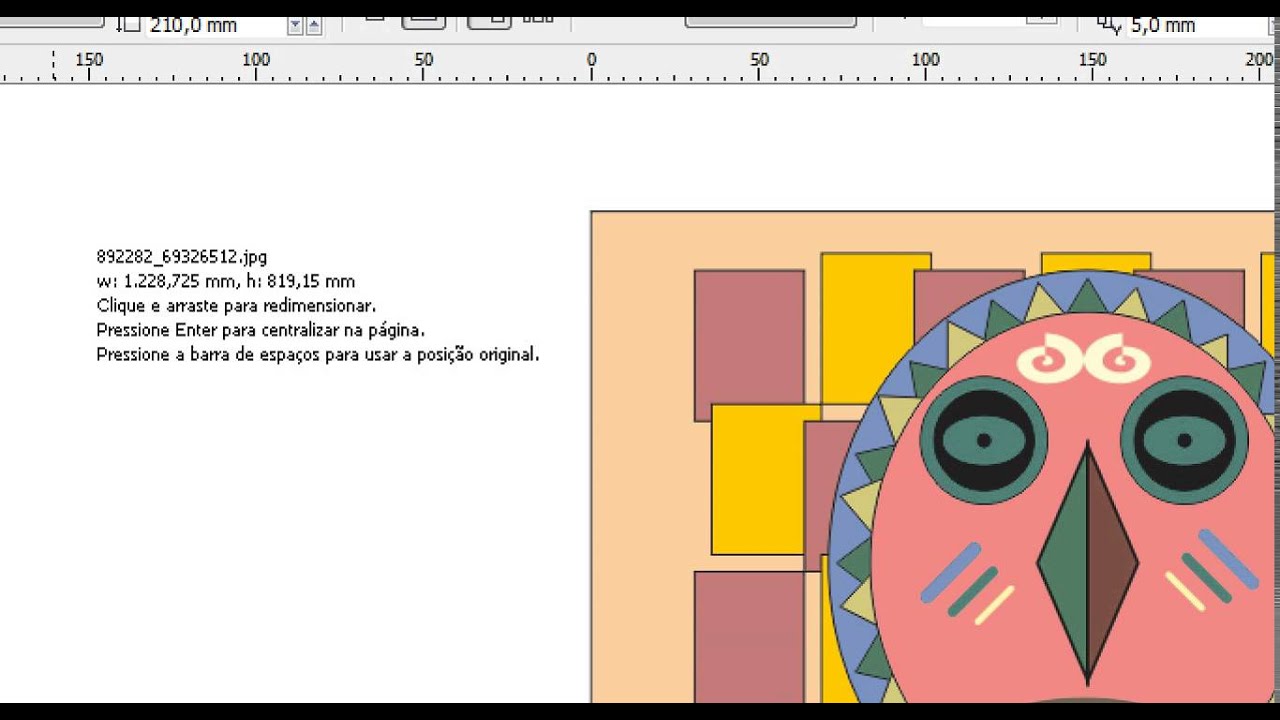Click the hint about 'barra de espaços' original position

pyautogui.click(x=318, y=354)
